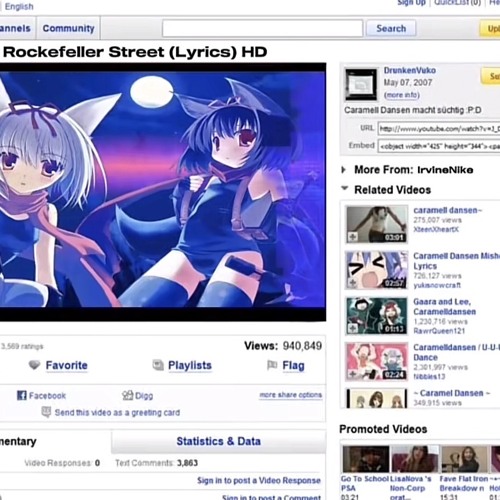The image size is (500, 500).
Task: Click Send this video as a greeting card
Action: point(117,413)
